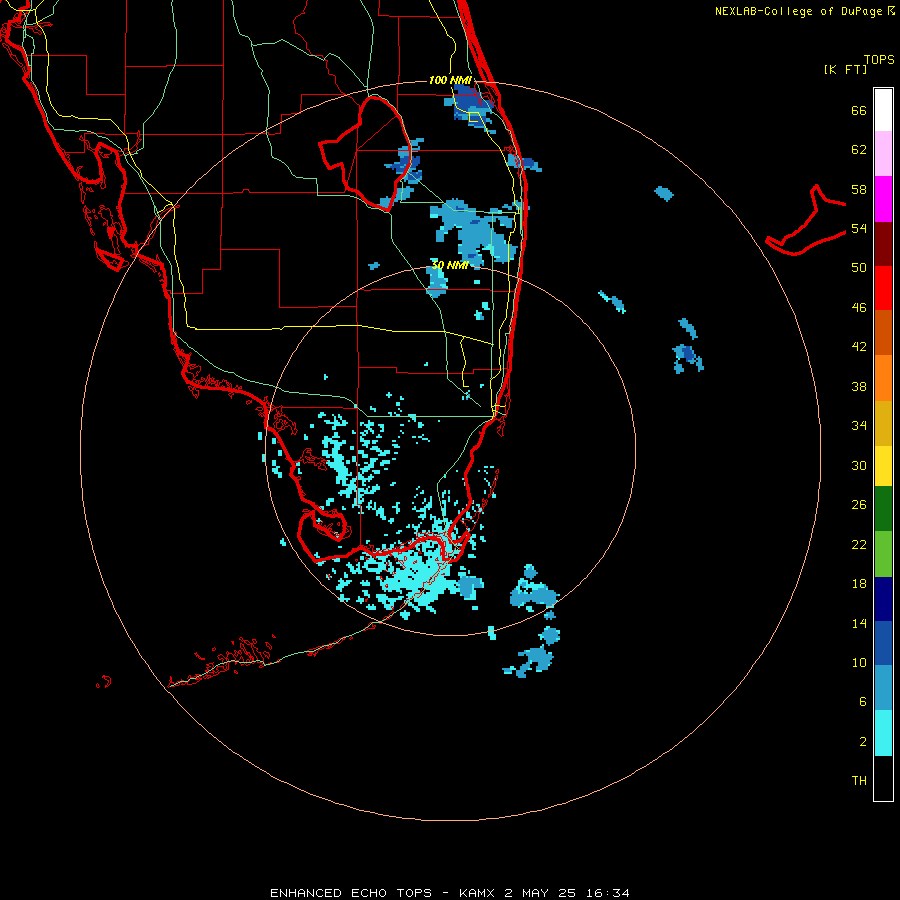Click the black TH threshold legend swatch
900x900 pixels.
tap(883, 778)
